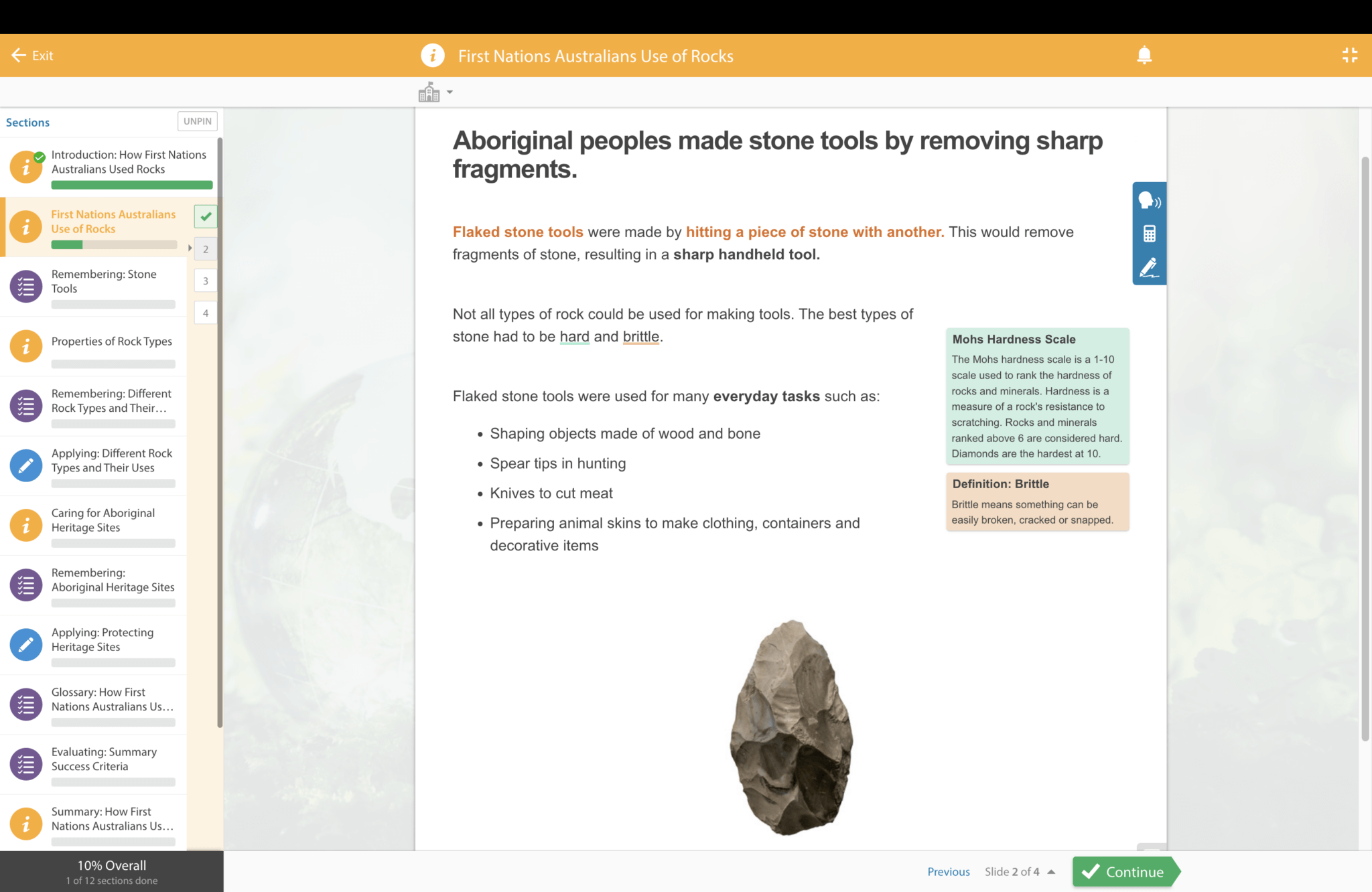Viewport: 1372px width, 892px height.
Task: Open the Applying: Protecting Heritage Sites section icon
Action: pyautogui.click(x=25, y=644)
